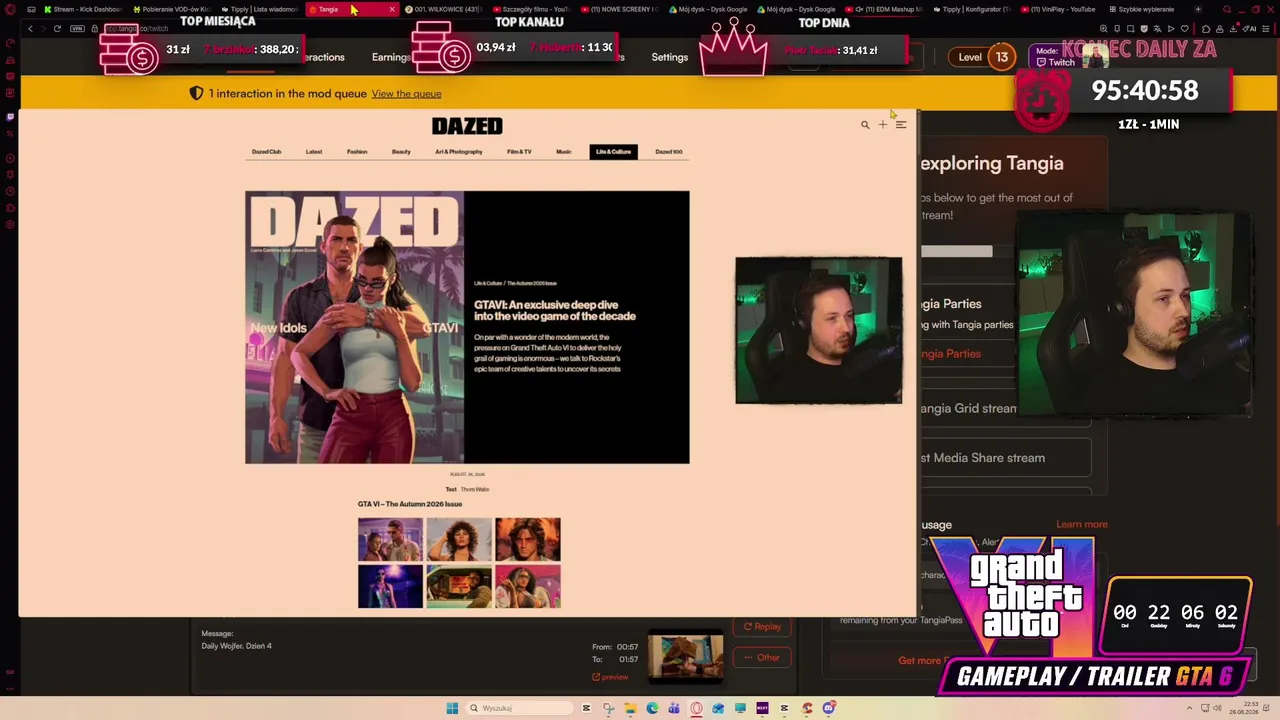The height and width of the screenshot is (720, 1280).
Task: Choose Art & Photography in the nav
Action: (x=459, y=152)
